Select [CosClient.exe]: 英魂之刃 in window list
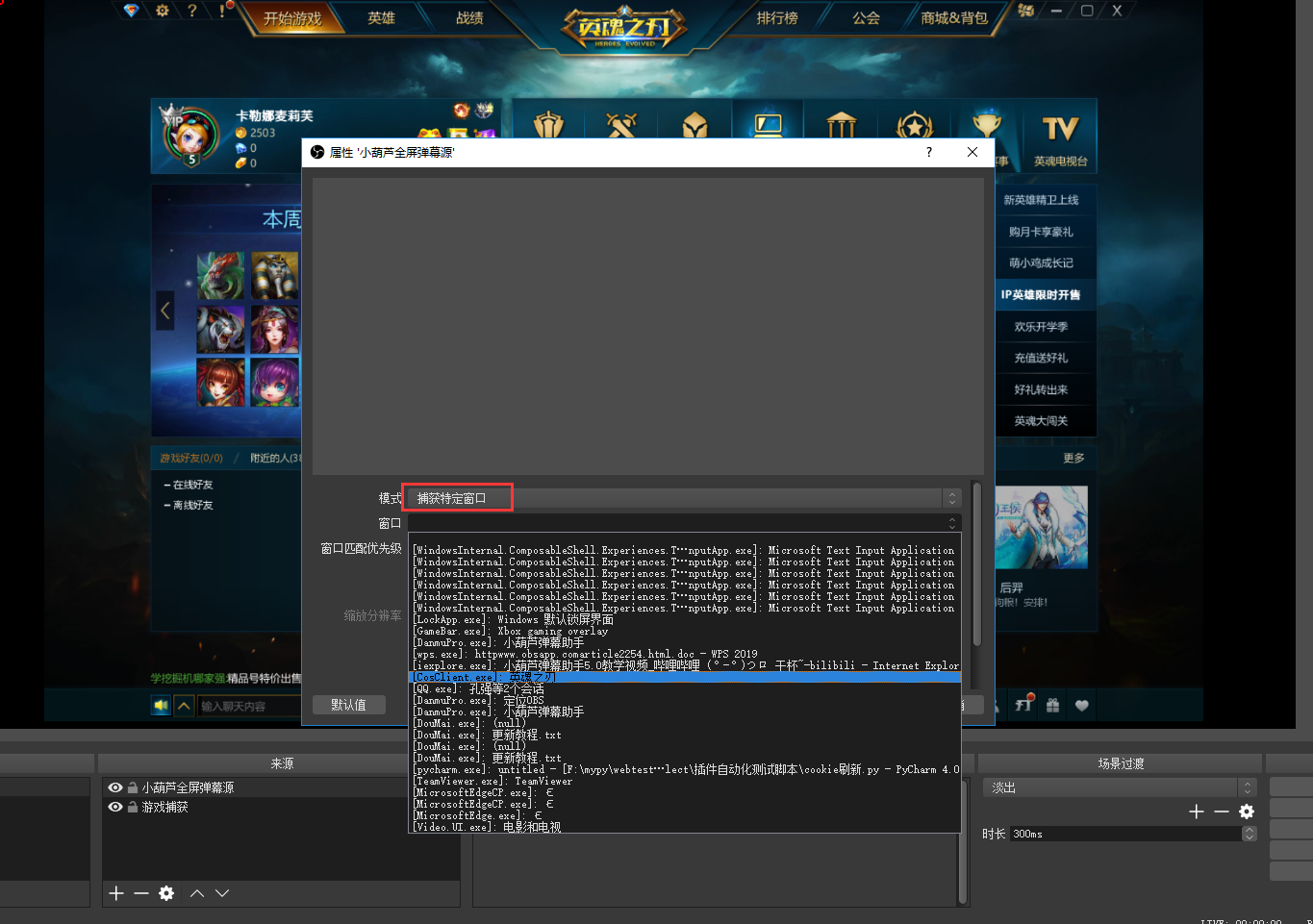 pyautogui.click(x=684, y=678)
